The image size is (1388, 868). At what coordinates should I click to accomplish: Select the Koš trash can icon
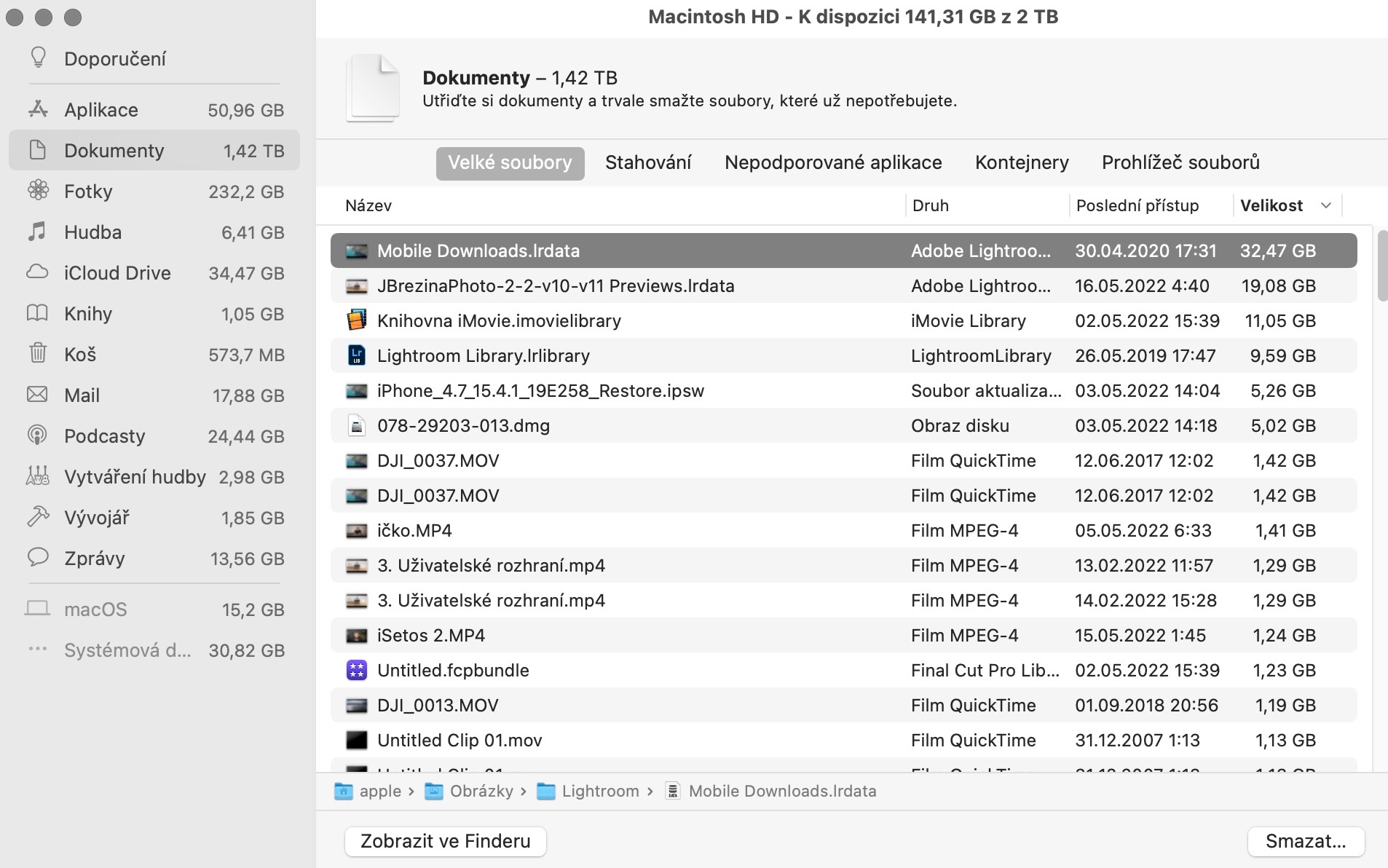pyautogui.click(x=38, y=355)
